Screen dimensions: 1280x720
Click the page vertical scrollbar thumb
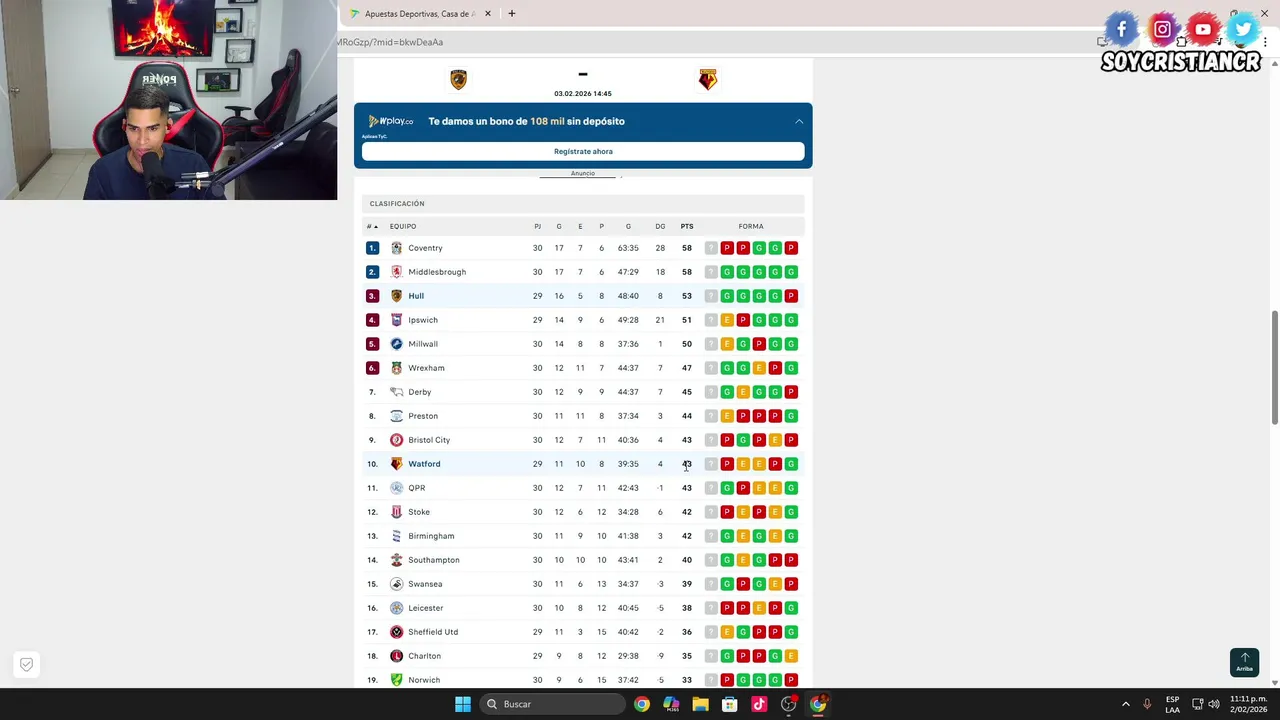click(x=1274, y=367)
